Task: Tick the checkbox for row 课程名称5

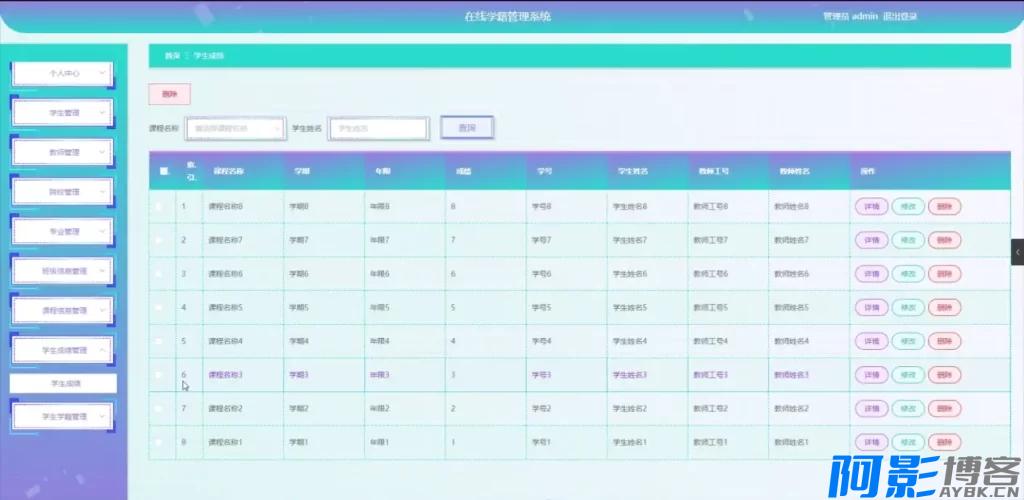Action: tap(159, 307)
